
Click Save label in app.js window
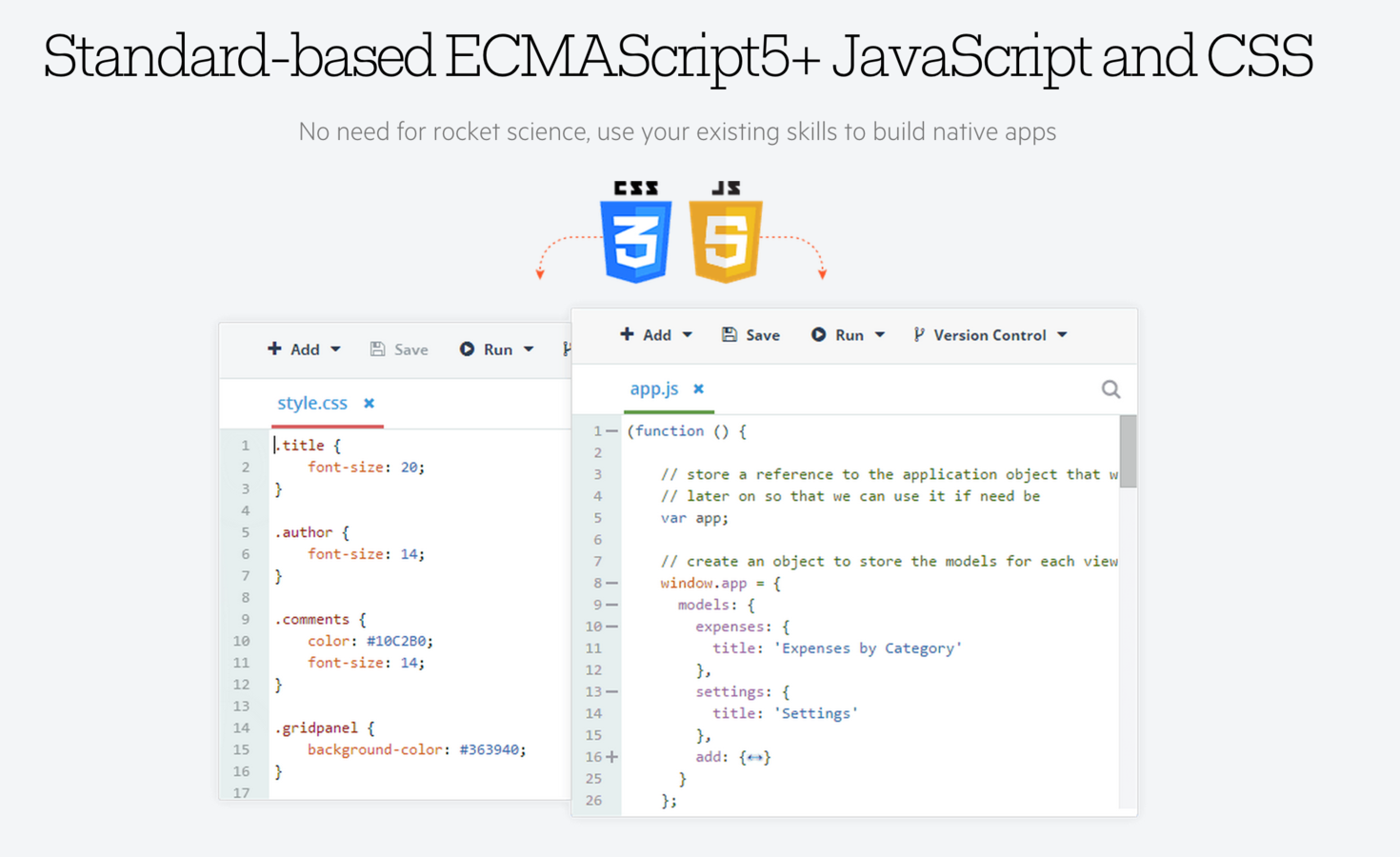pyautogui.click(x=763, y=335)
